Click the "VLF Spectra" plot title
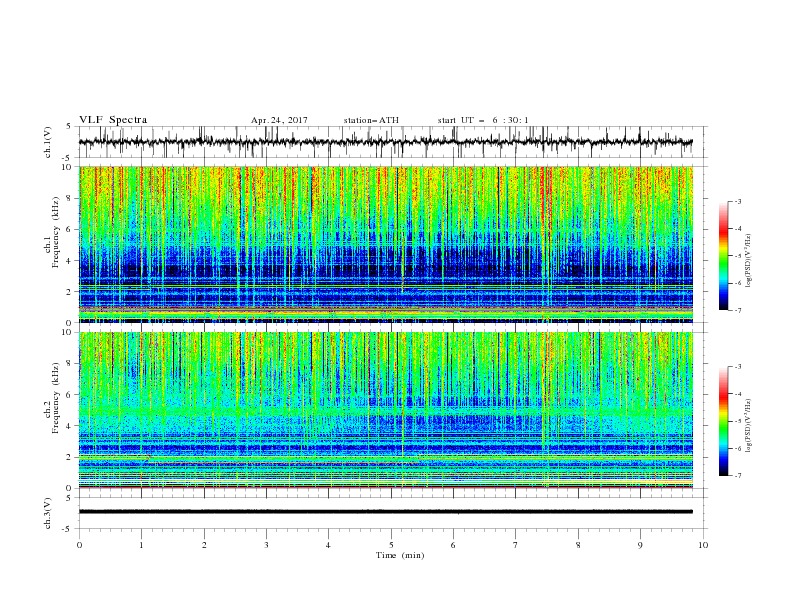 click(113, 120)
